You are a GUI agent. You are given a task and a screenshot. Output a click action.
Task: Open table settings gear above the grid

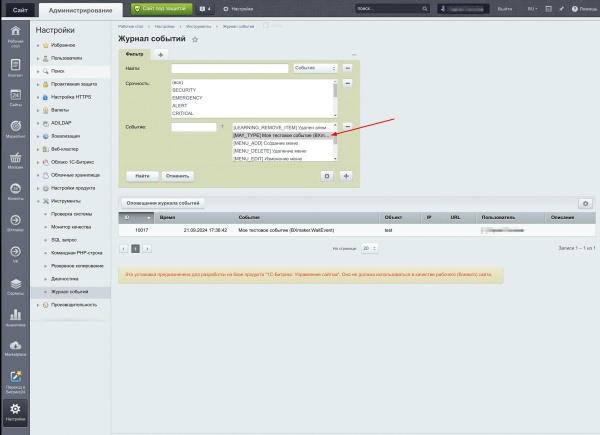click(585, 203)
